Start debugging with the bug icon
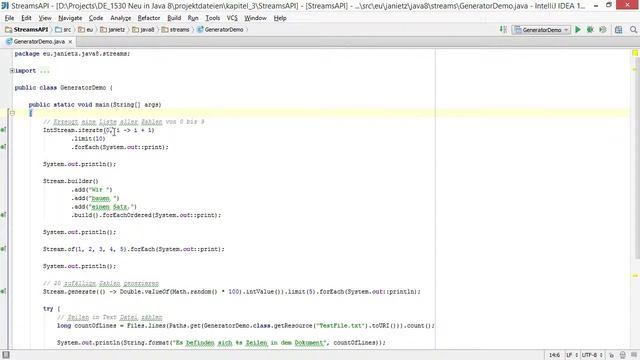 tap(590, 29)
